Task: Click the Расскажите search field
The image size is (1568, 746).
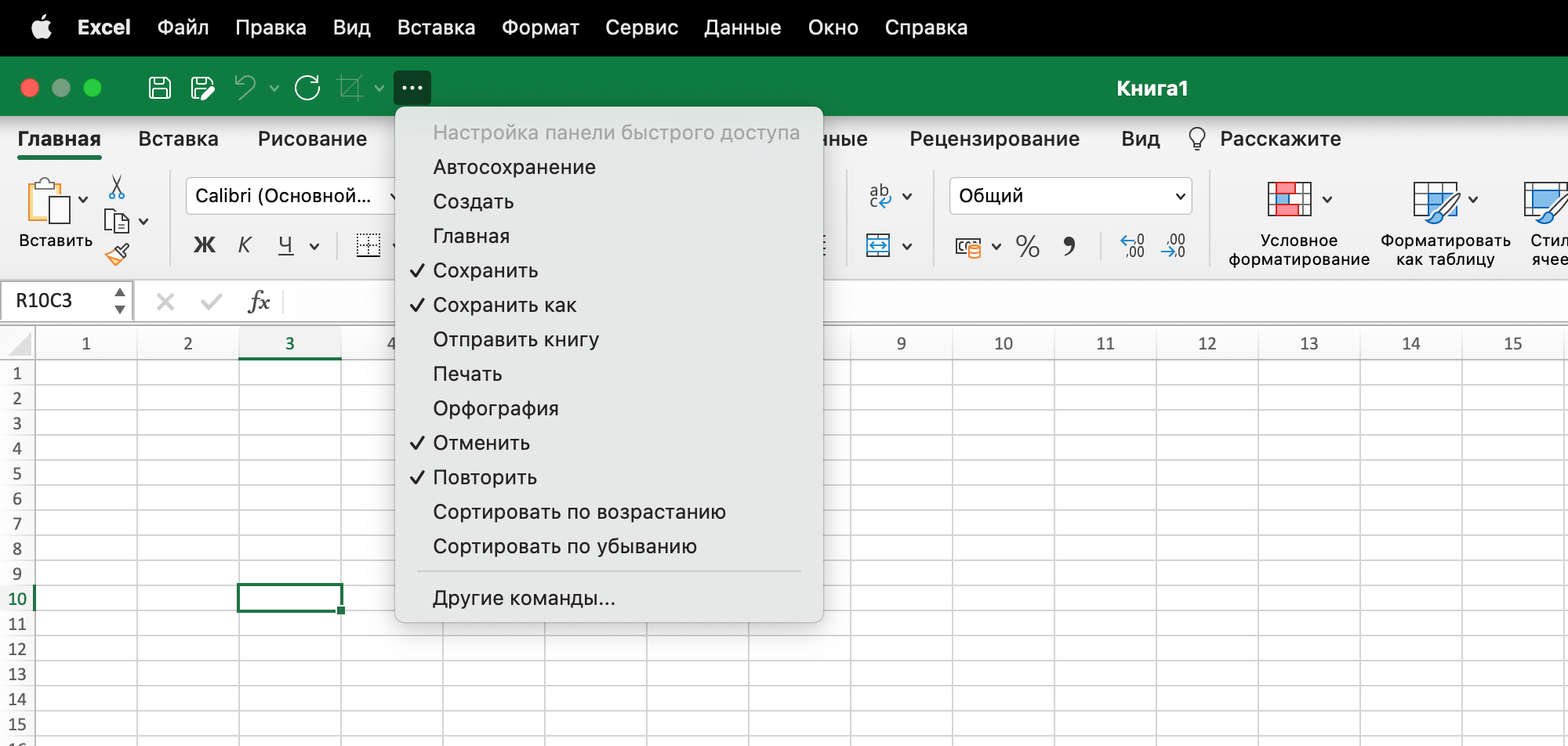Action: coord(1280,139)
